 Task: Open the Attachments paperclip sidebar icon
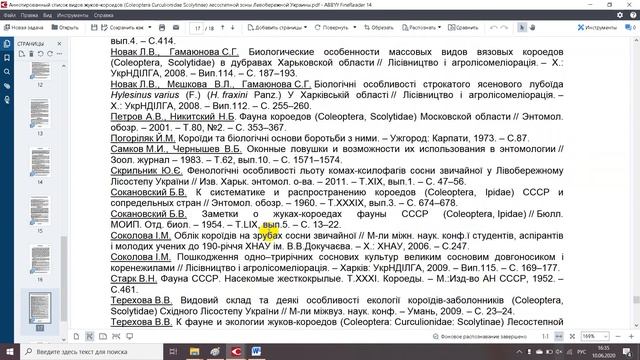pyautogui.click(x=7, y=86)
